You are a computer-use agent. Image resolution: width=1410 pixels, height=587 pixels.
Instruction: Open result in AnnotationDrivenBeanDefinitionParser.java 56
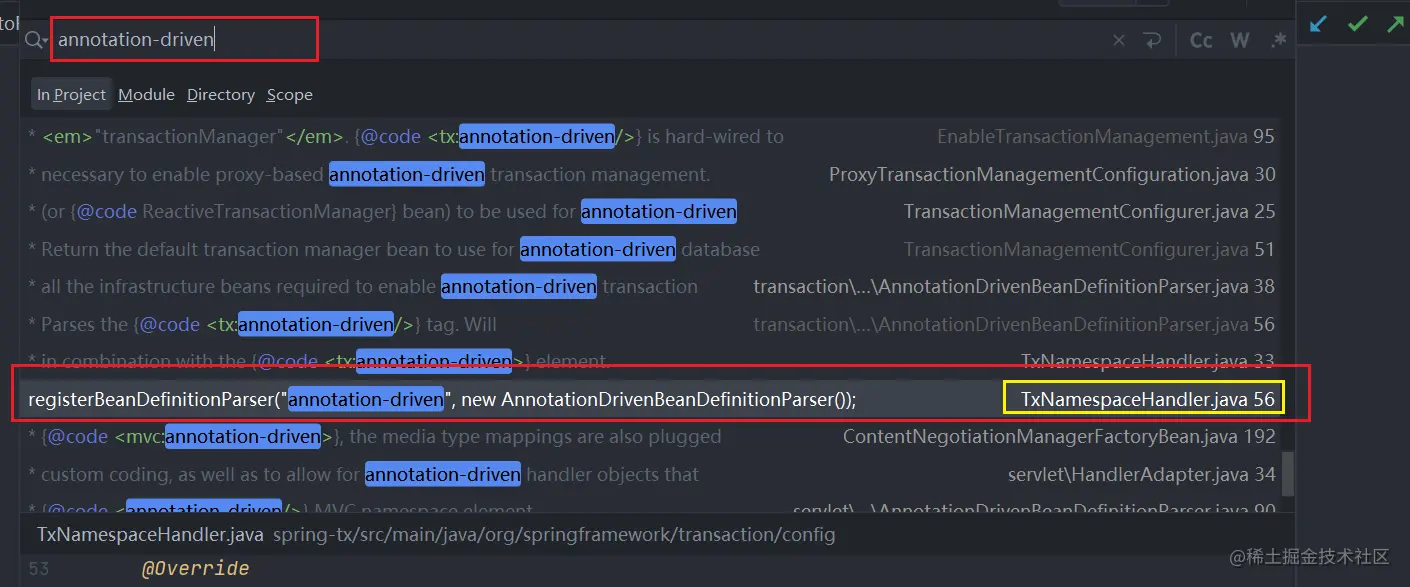(651, 324)
